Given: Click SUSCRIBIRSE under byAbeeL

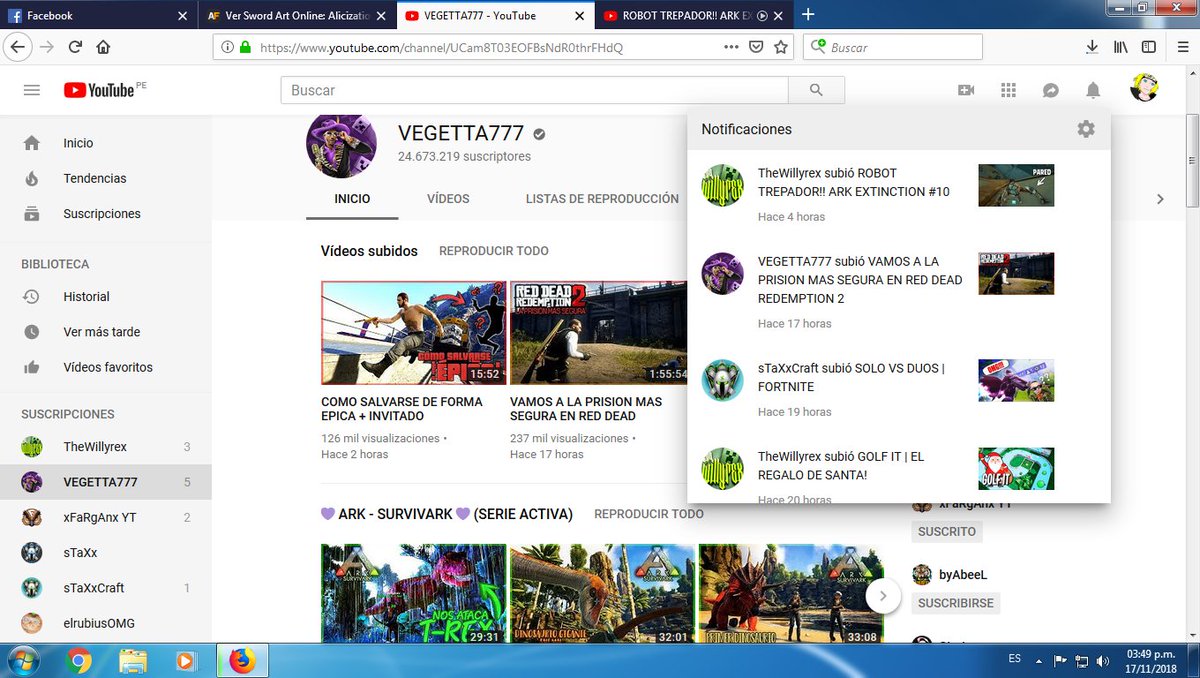Looking at the screenshot, I should coord(955,604).
